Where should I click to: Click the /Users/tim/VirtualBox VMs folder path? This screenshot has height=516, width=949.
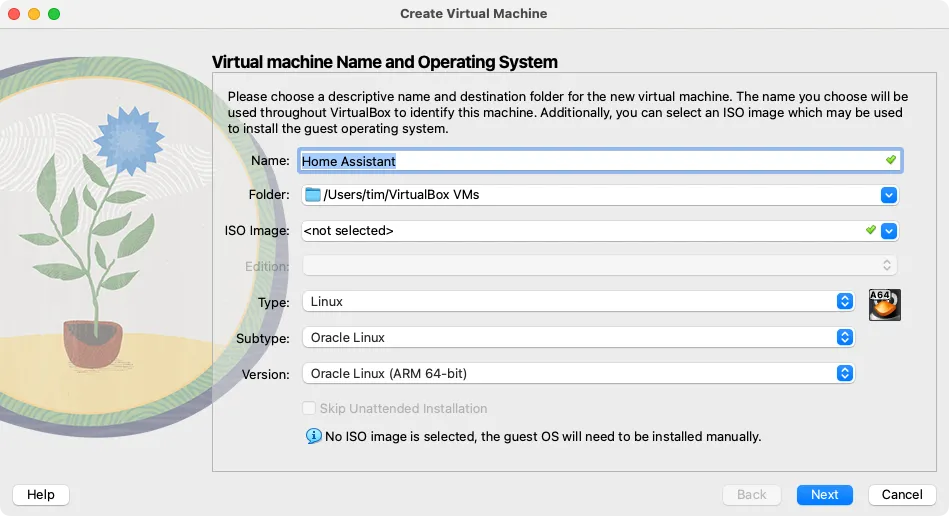401,195
